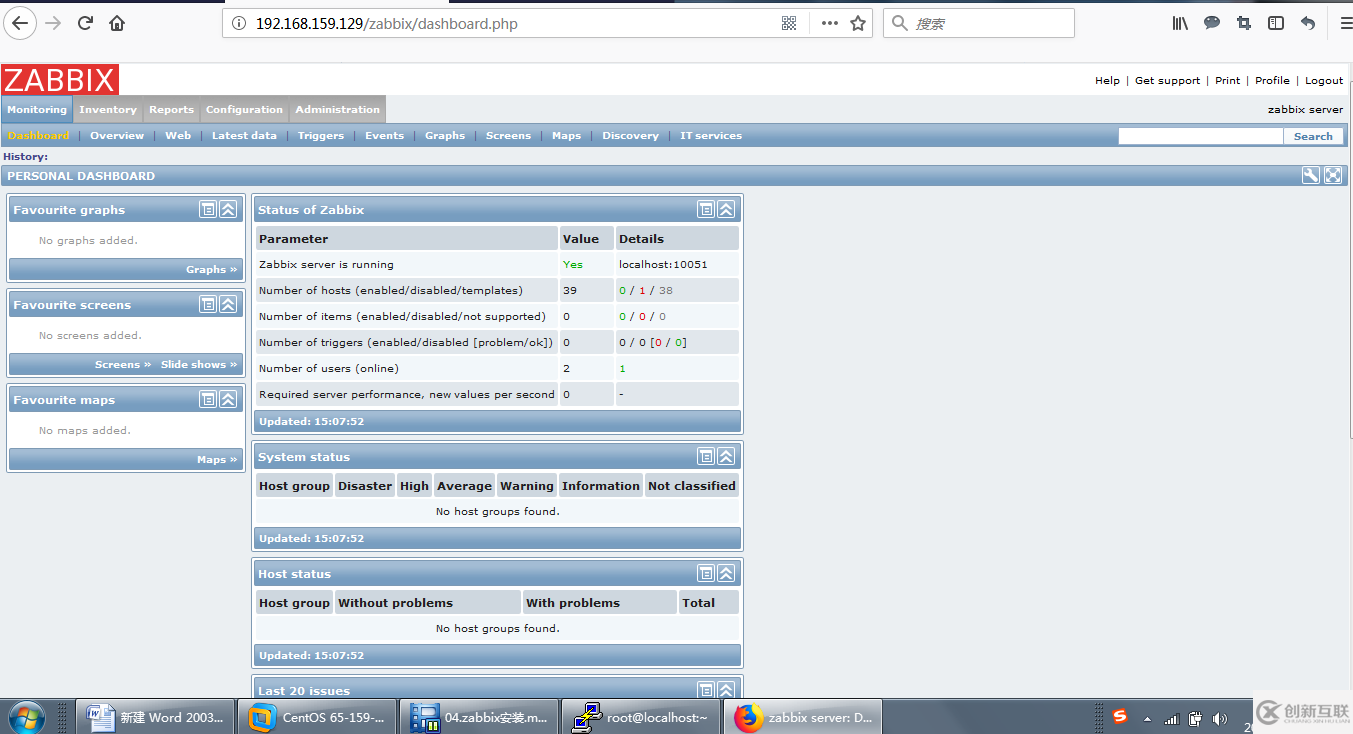
Task: Open the Host status widget menu icon
Action: [706, 573]
